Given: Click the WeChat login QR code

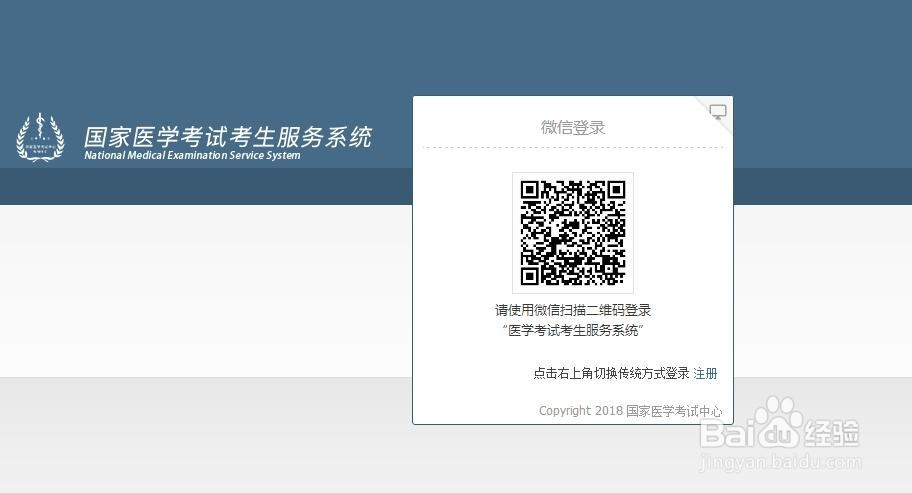Looking at the screenshot, I should coord(573,233).
